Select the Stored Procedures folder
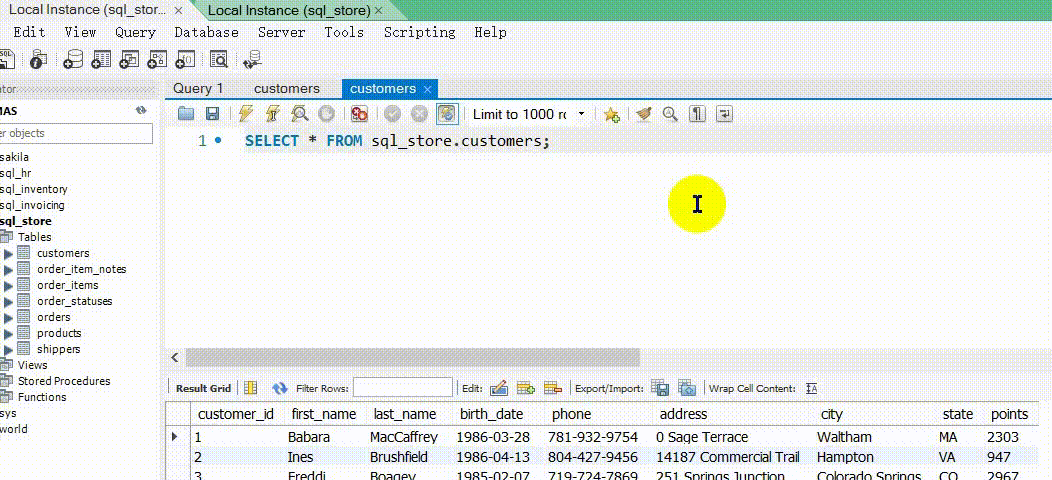 (x=64, y=381)
